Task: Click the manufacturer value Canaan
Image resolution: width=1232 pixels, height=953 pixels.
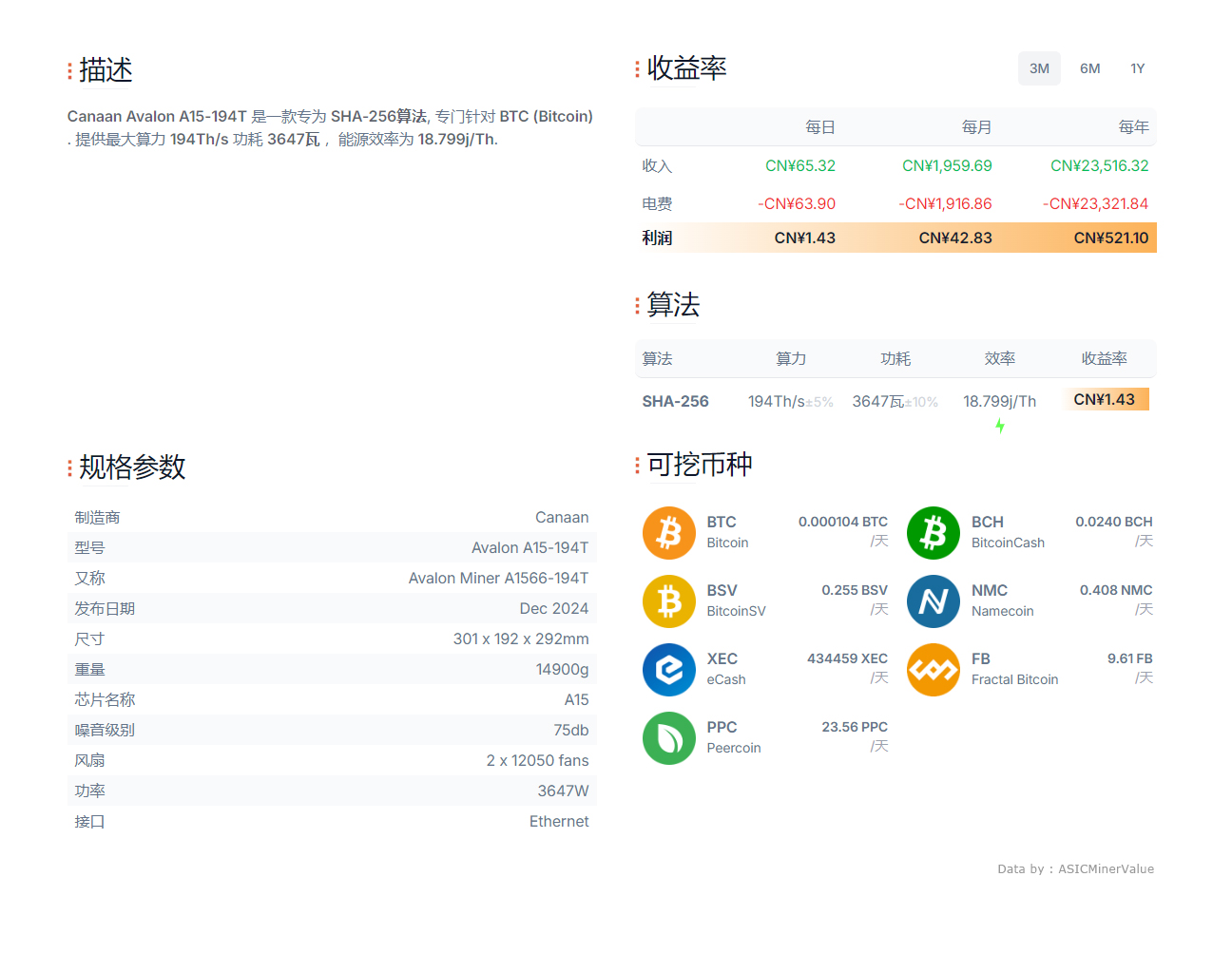Action: click(x=562, y=517)
